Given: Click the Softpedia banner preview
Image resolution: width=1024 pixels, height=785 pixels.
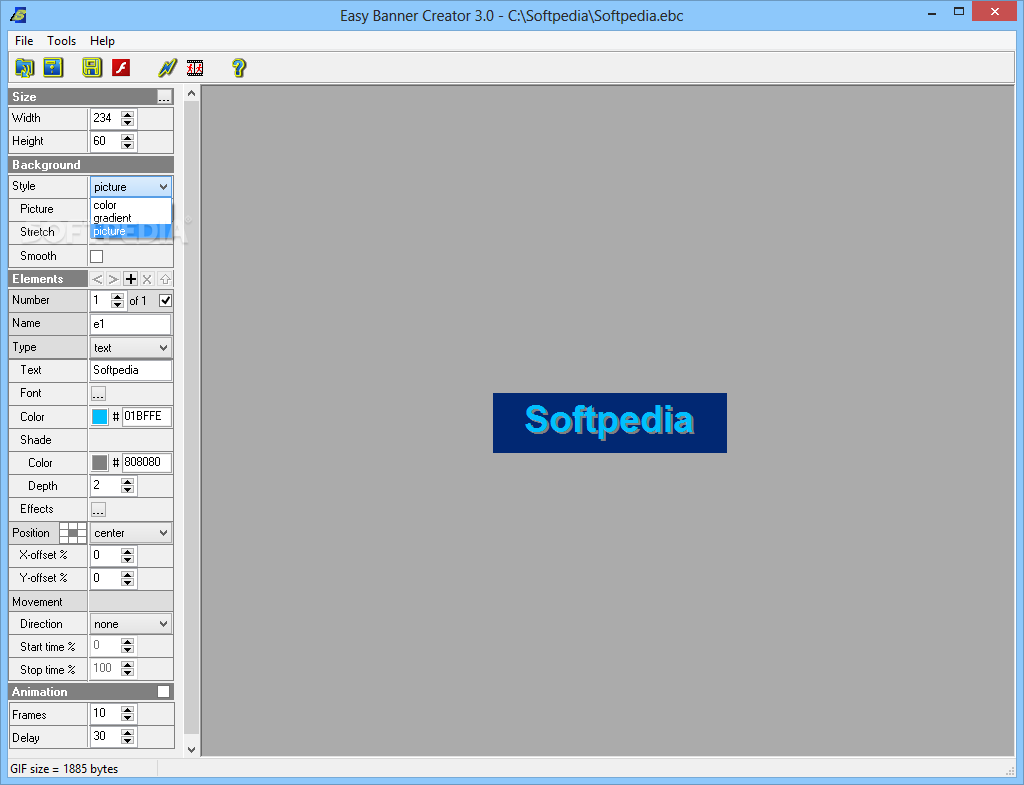Looking at the screenshot, I should pos(609,423).
